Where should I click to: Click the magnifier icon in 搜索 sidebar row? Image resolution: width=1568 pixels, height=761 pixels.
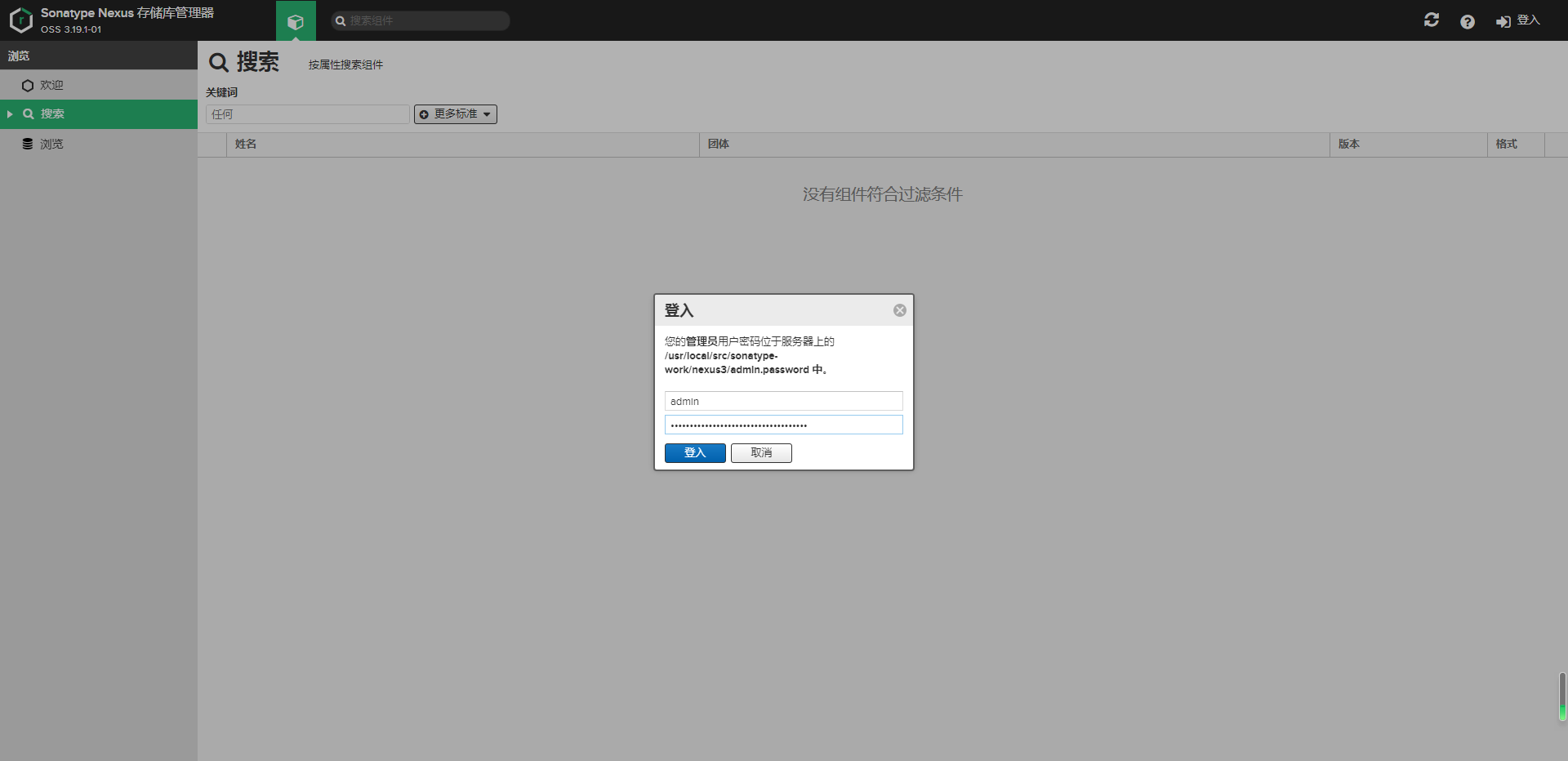click(29, 114)
